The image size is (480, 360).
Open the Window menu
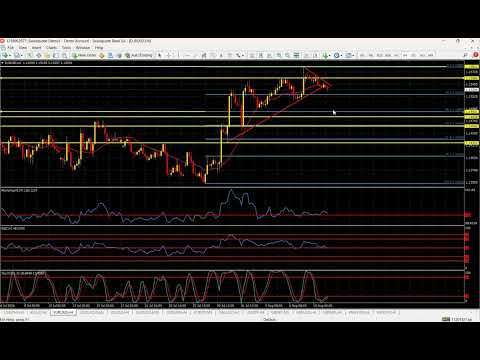pyautogui.click(x=83, y=48)
